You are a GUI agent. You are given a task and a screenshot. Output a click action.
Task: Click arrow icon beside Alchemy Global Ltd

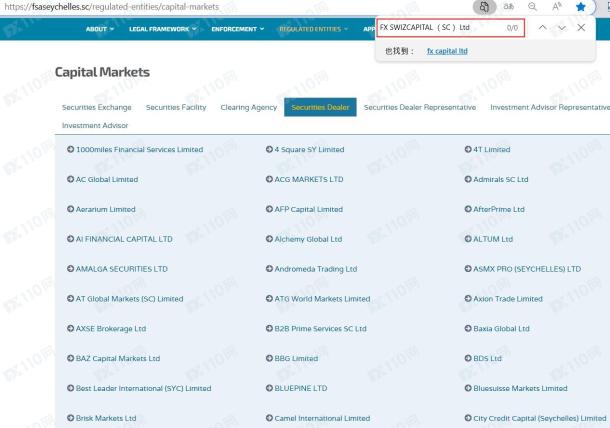coord(269,239)
